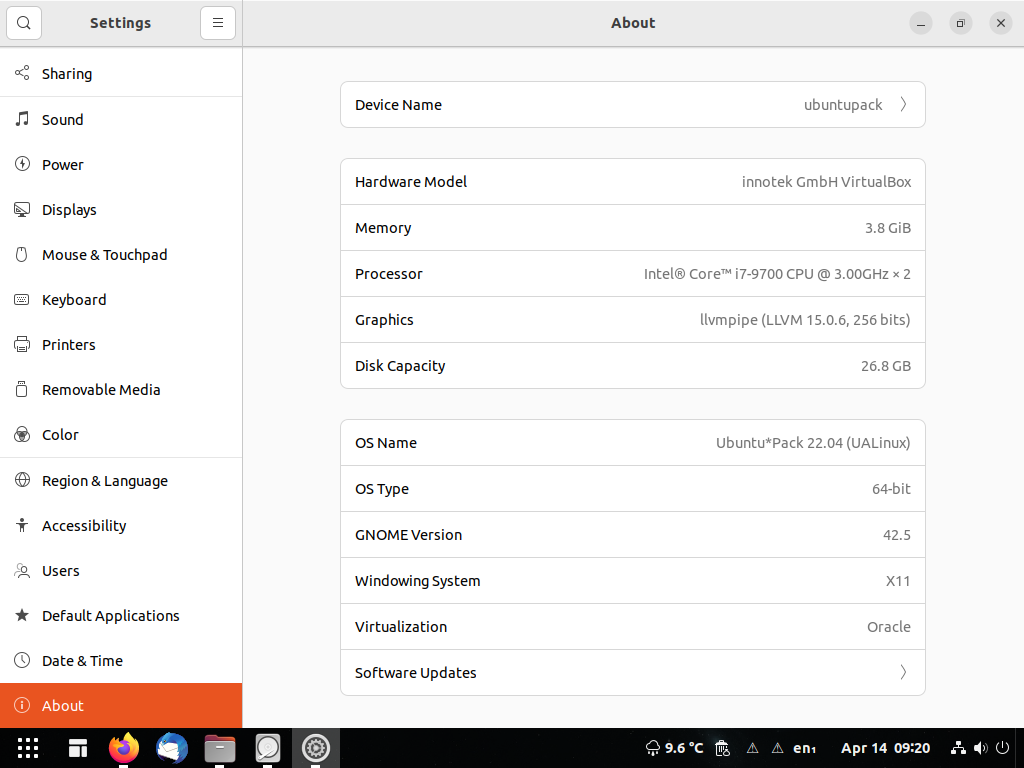Click the power icon in system tray
The width and height of the screenshot is (1024, 768).
pyautogui.click(x=1002, y=748)
